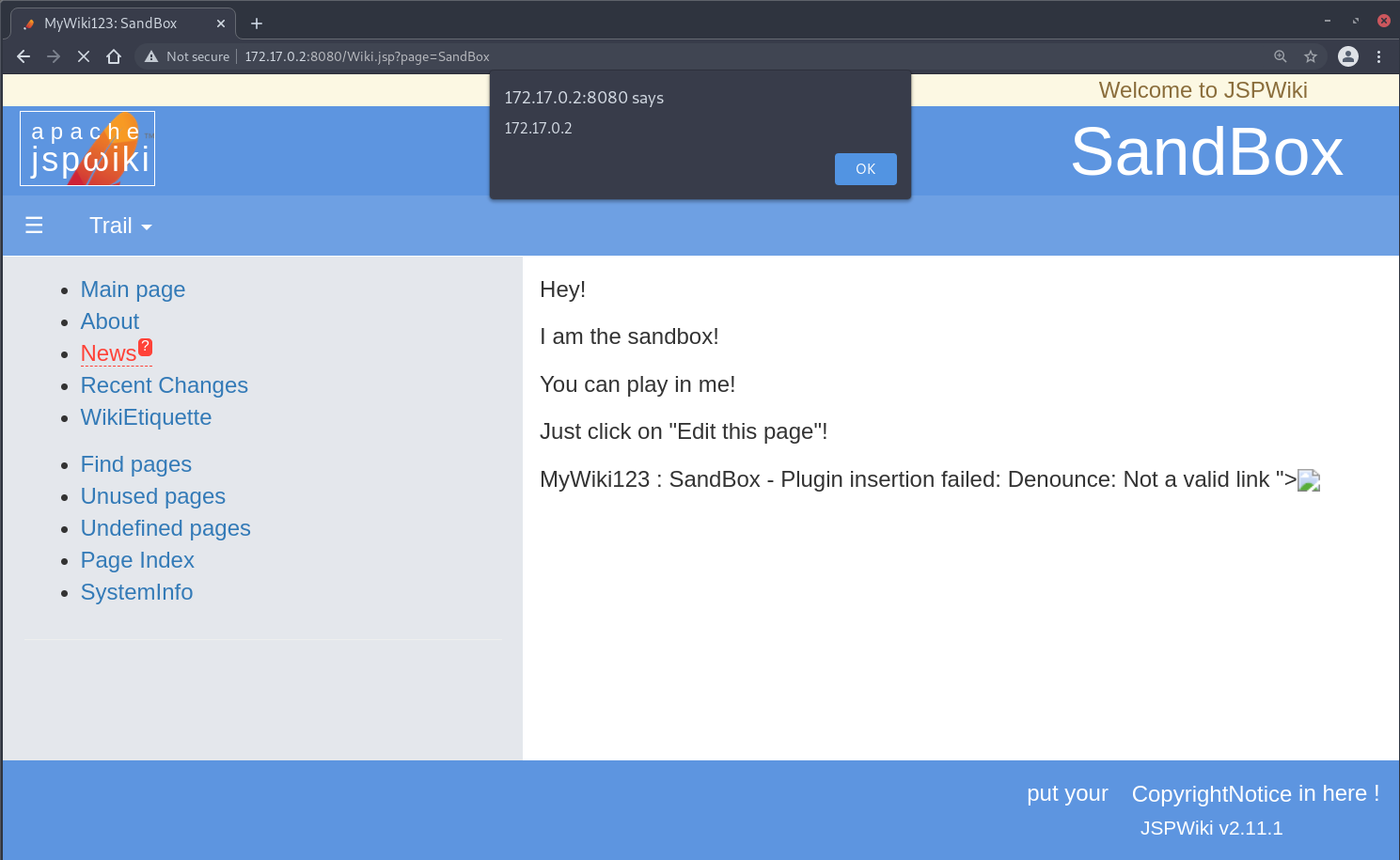This screenshot has height=860, width=1400.
Task: Stop page loading with X icon
Action: point(84,56)
